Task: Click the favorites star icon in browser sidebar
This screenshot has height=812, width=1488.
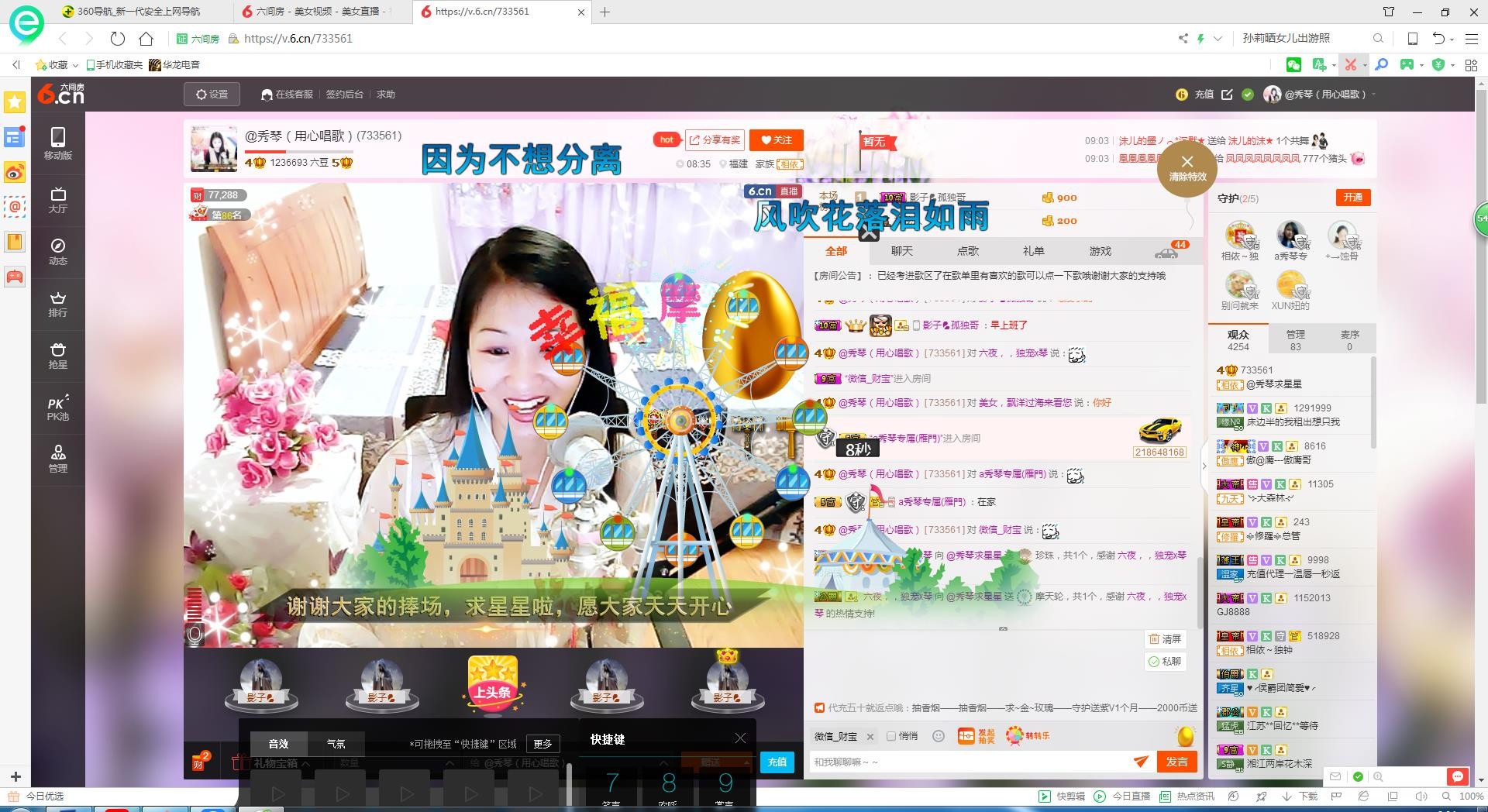Action: [15, 101]
